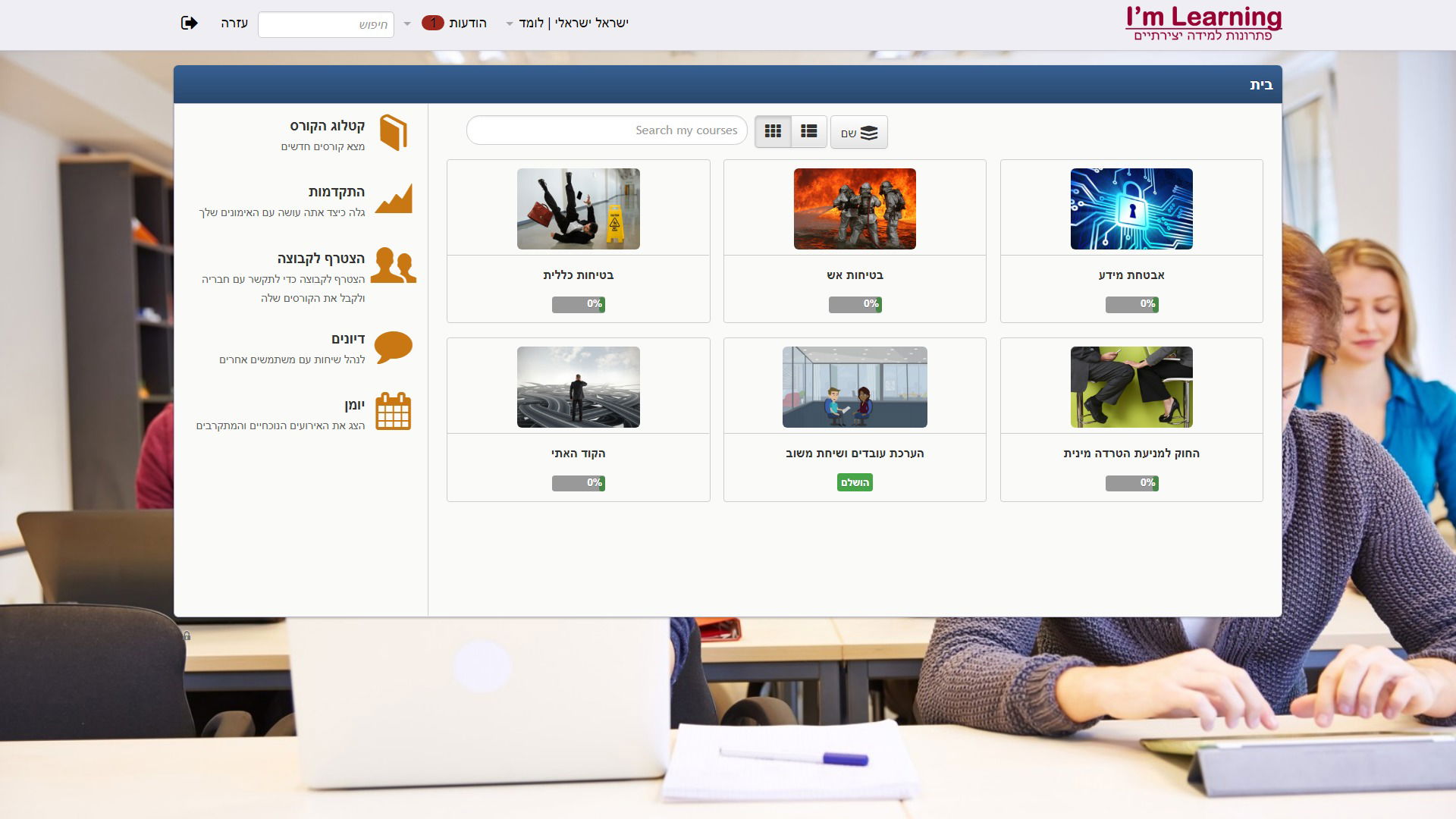1456x819 pixels.
Task: Expand the notifications dropdown arrow
Action: coord(407,24)
